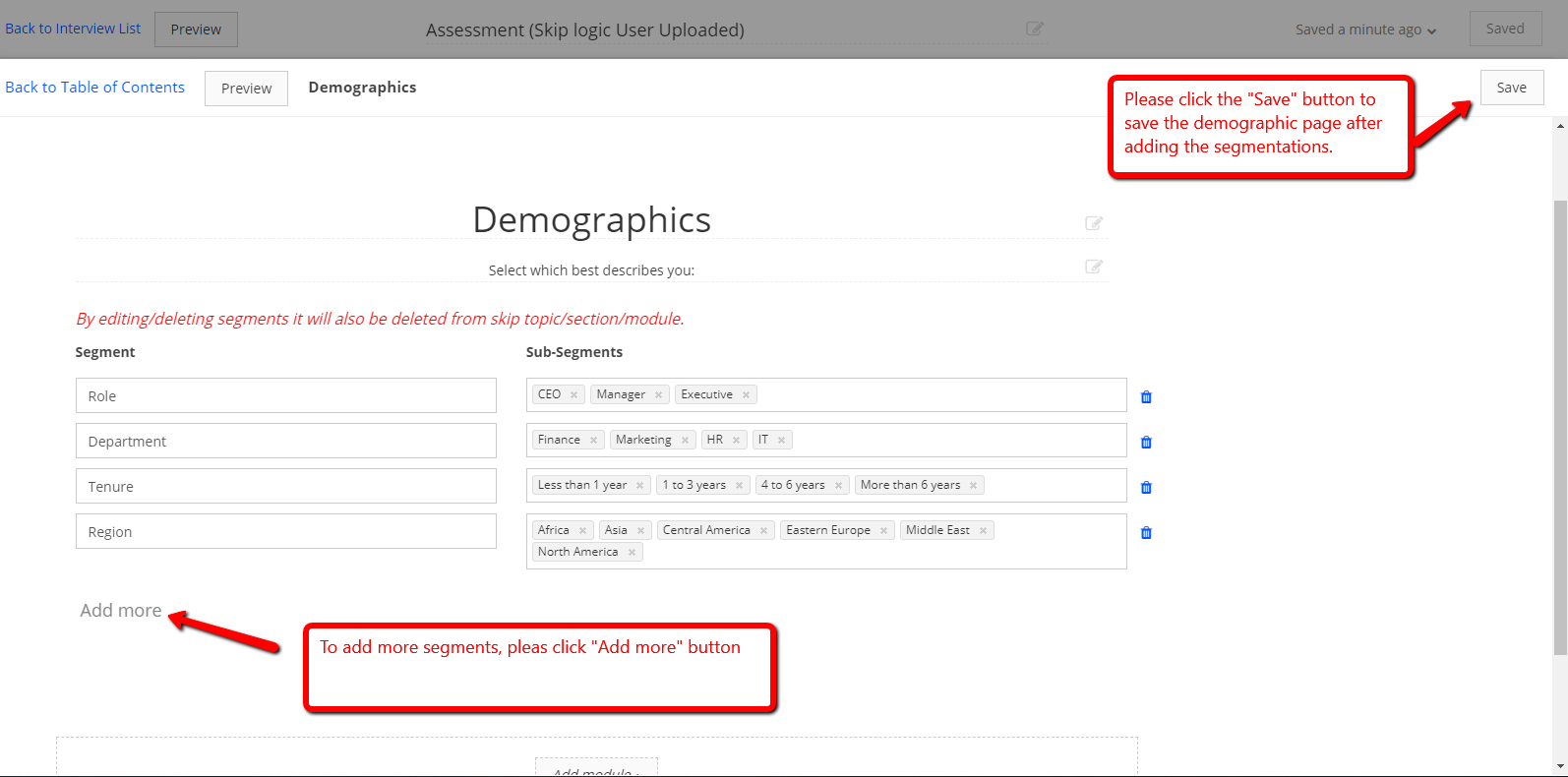Click the vertical scrollbar thumb
This screenshot has width=1568, height=777.
coord(1560,427)
